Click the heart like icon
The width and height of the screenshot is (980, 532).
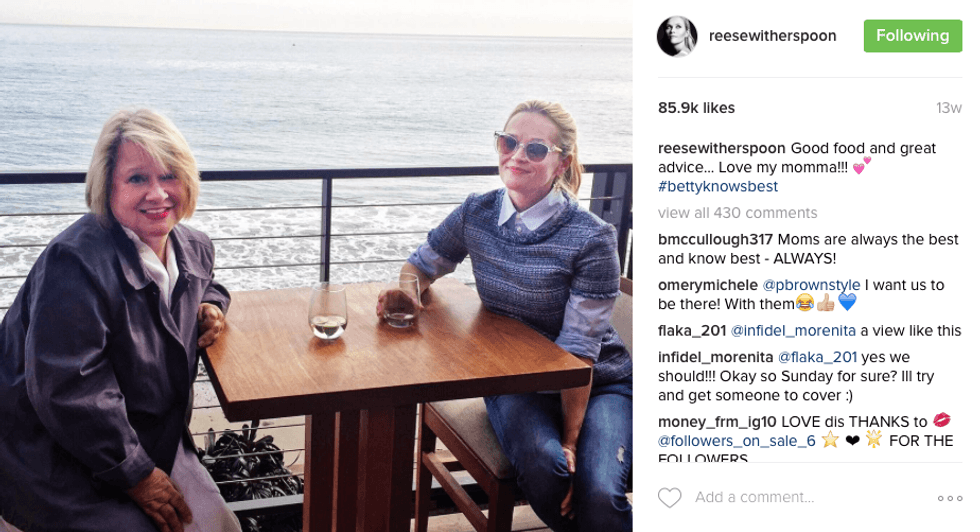point(669,497)
